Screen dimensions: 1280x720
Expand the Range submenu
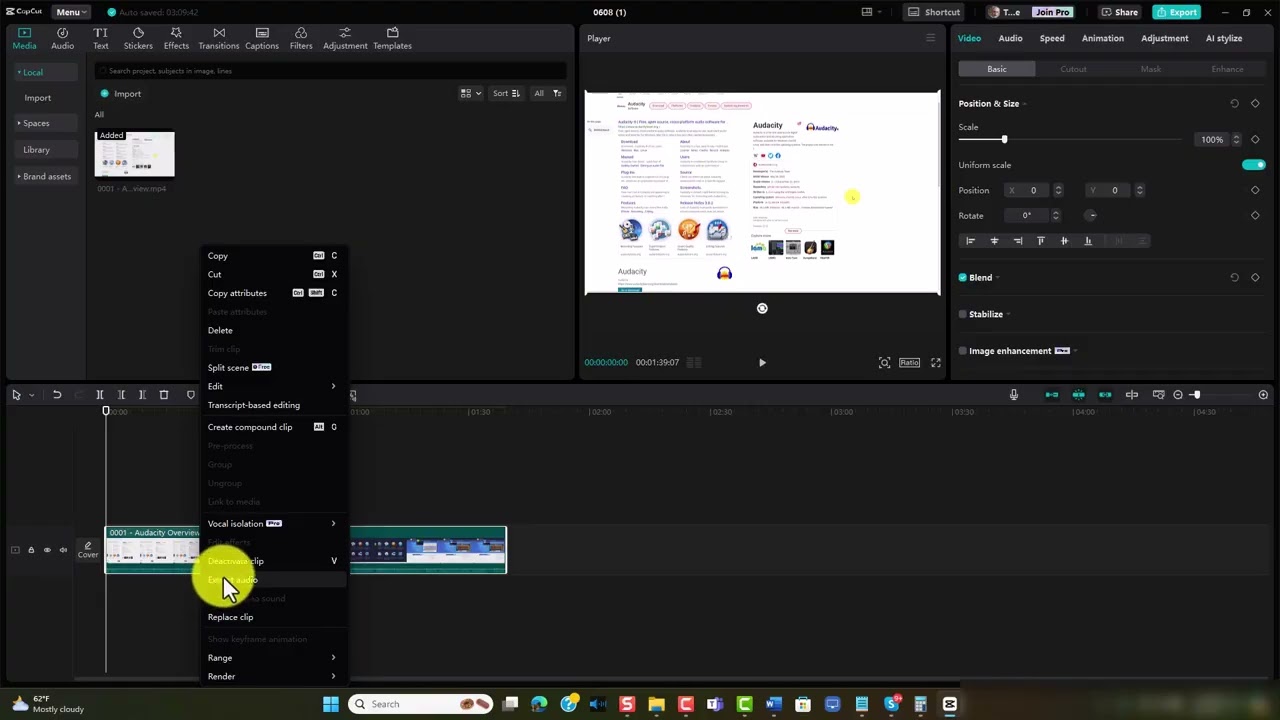273,658
